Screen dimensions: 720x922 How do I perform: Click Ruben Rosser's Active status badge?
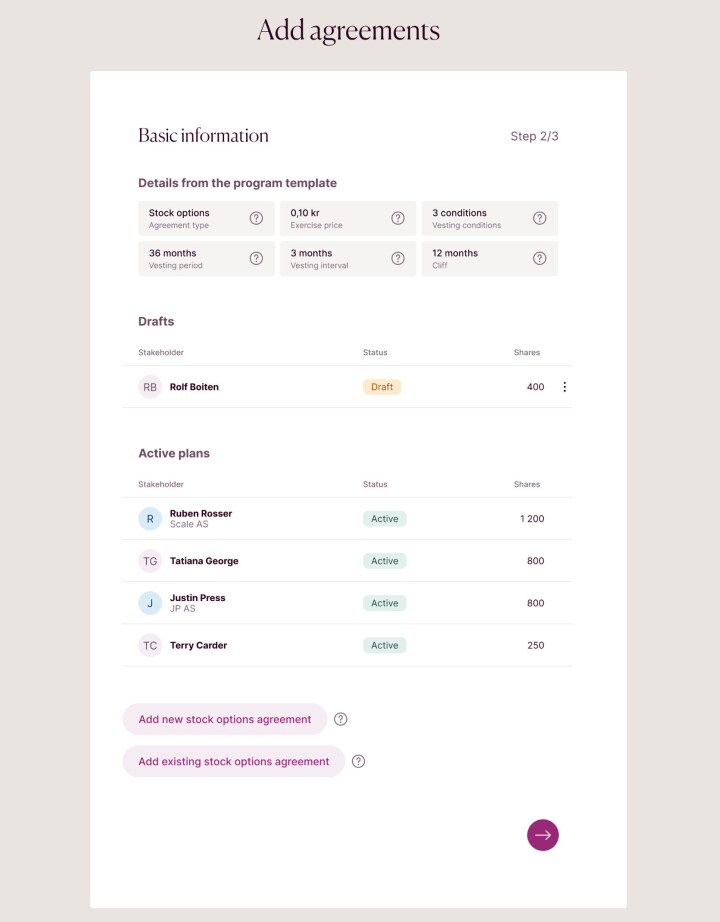click(x=385, y=519)
